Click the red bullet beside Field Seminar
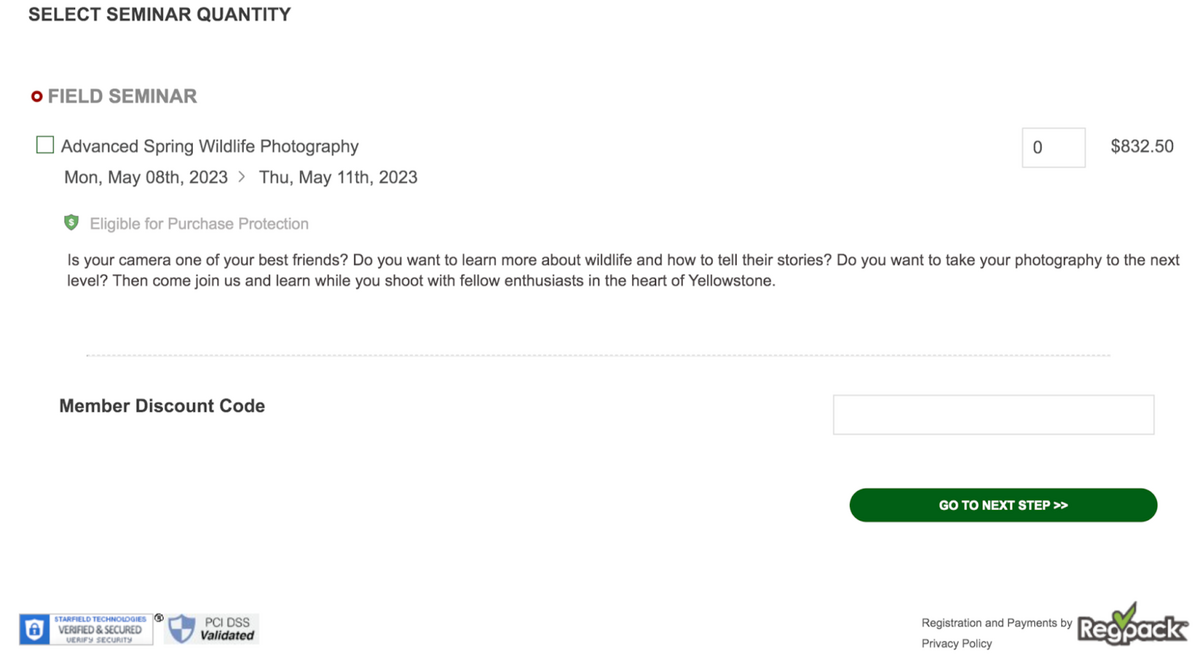 pyautogui.click(x=37, y=97)
